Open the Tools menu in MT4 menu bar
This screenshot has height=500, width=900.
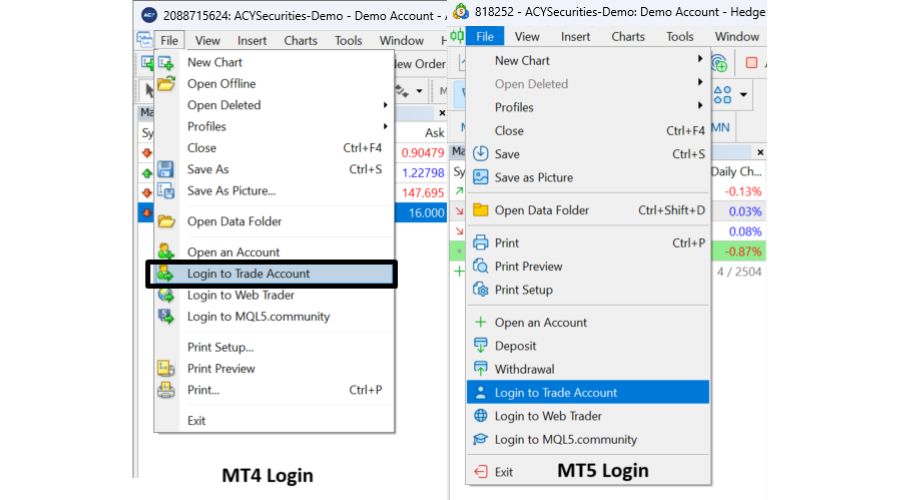[348, 41]
